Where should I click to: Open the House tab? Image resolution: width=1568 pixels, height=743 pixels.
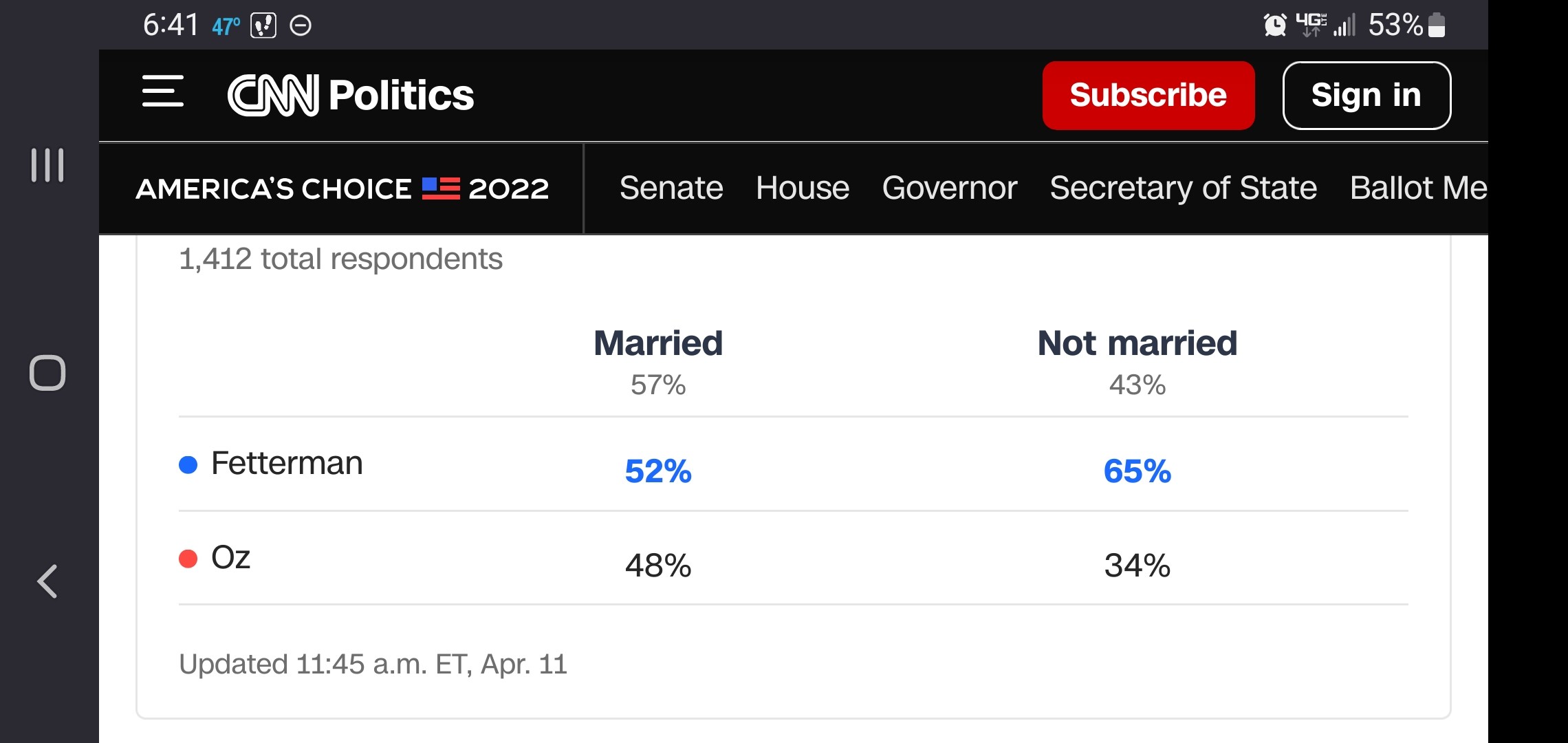click(x=802, y=188)
